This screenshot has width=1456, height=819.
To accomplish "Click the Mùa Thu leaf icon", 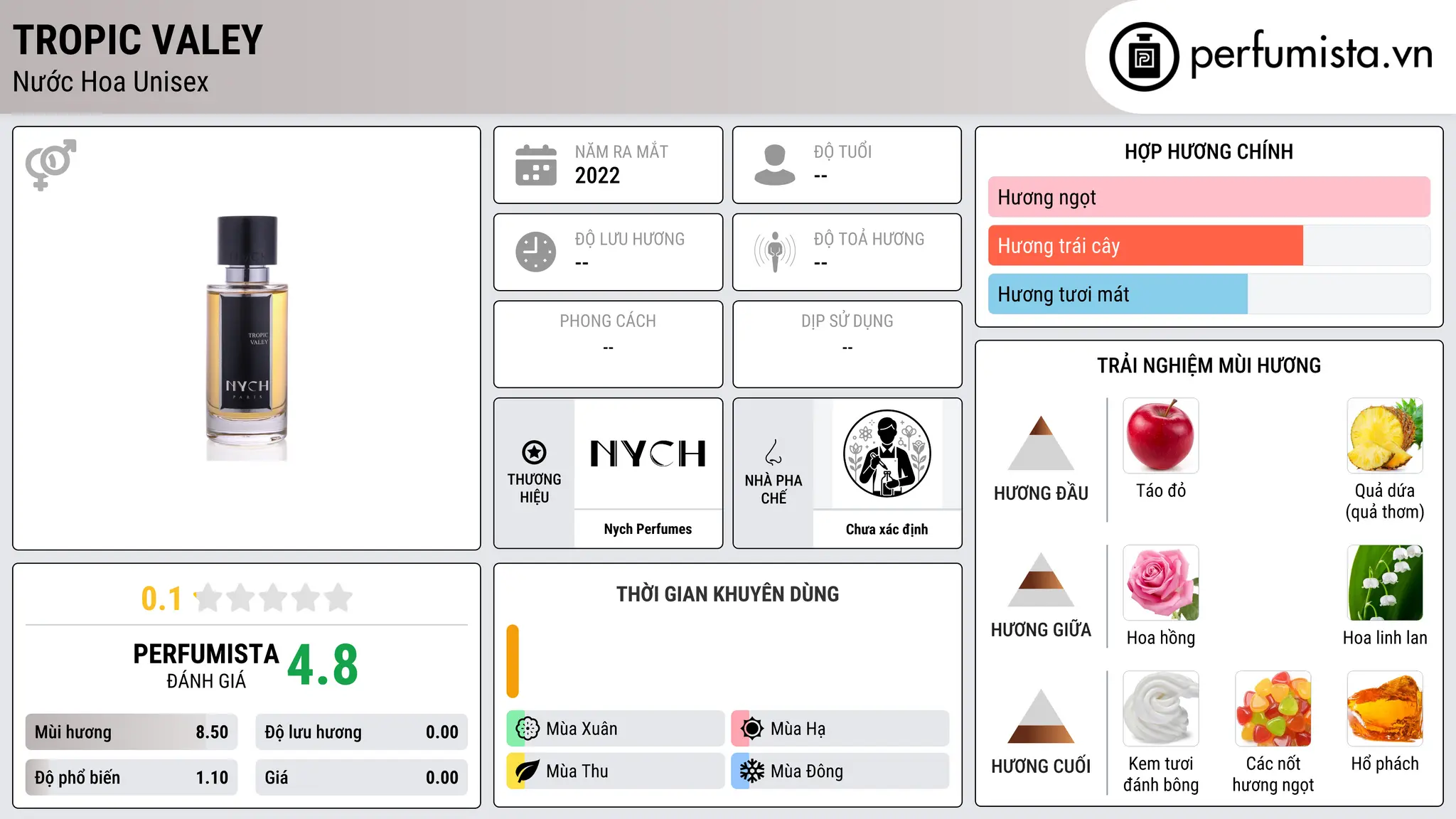I will click(527, 771).
